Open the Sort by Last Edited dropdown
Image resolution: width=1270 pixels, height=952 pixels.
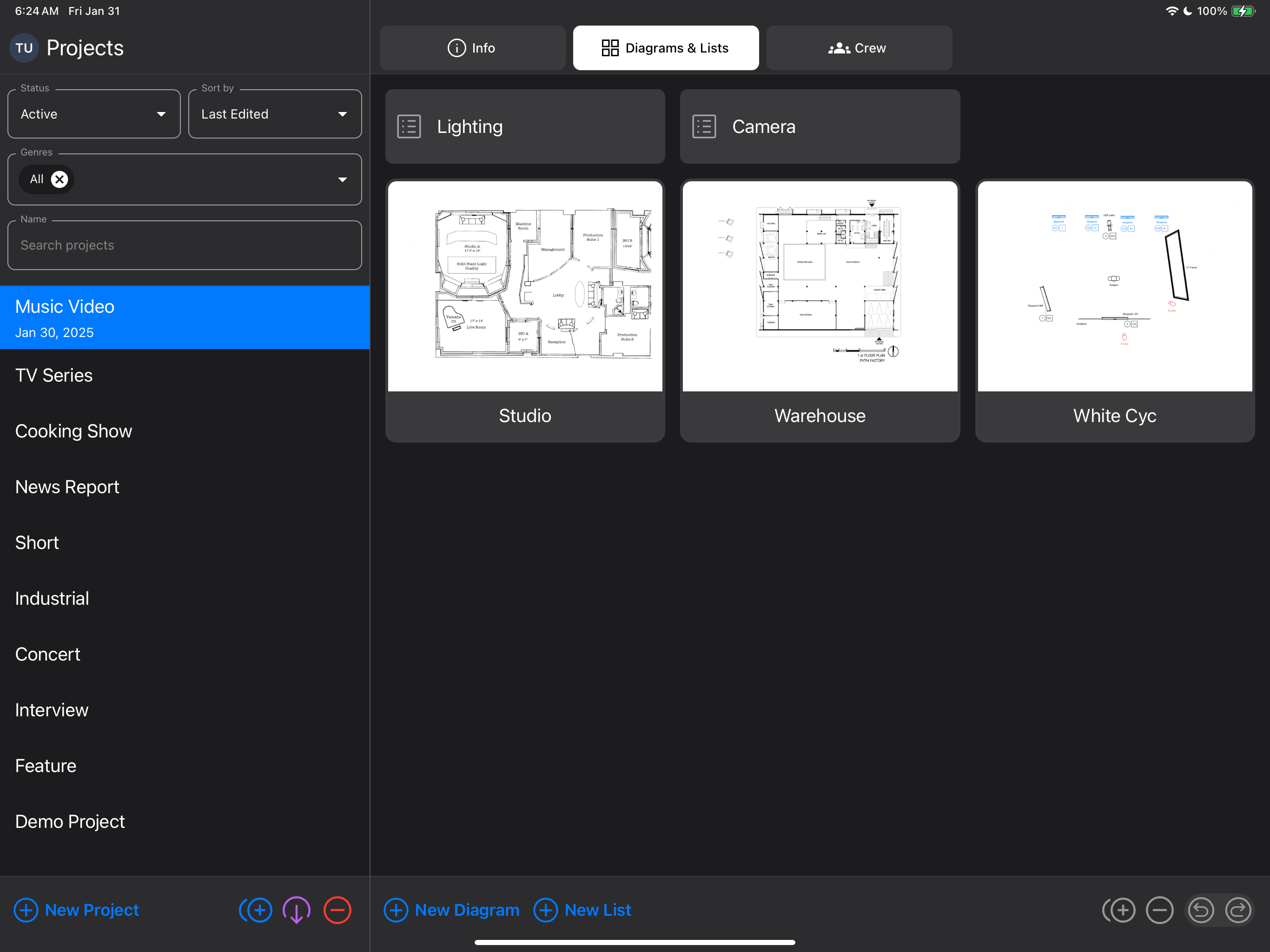275,114
